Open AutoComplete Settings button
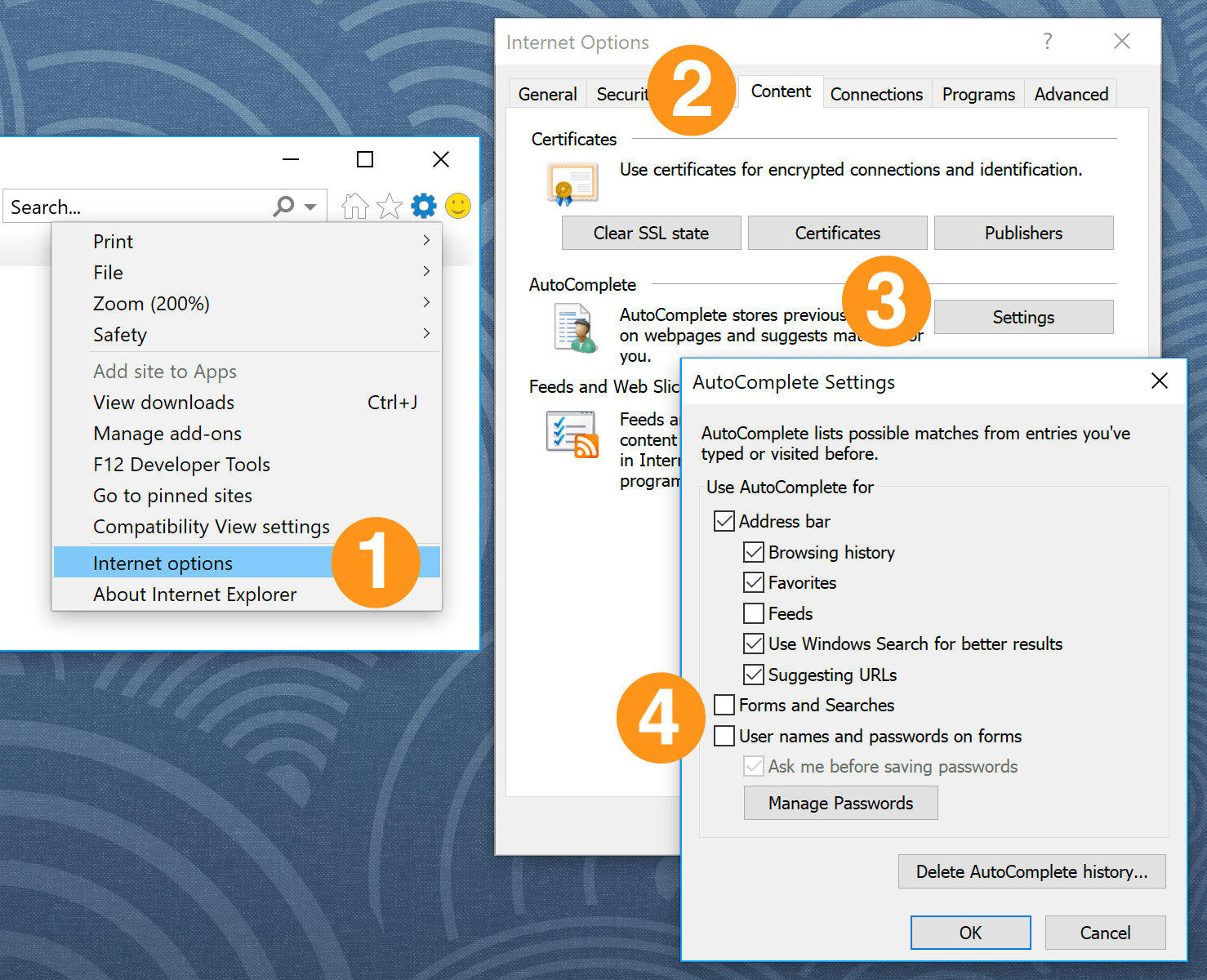Viewport: 1207px width, 980px height. tap(1024, 317)
